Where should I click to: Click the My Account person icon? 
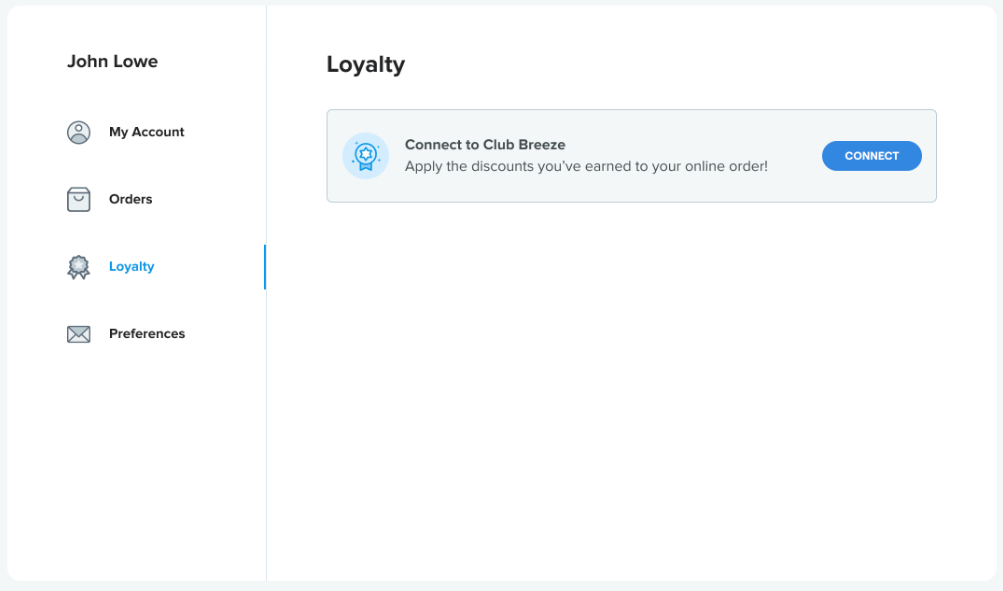[79, 132]
